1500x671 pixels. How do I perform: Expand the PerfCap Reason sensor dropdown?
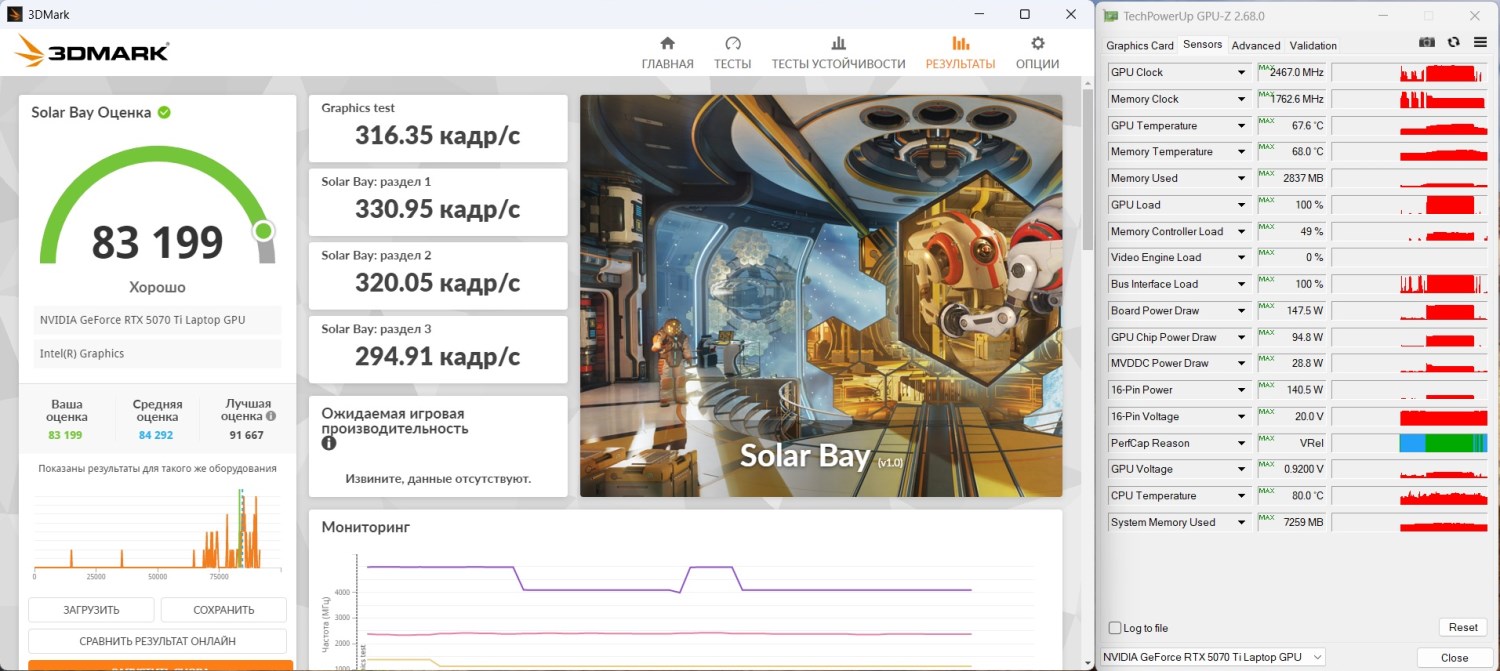click(1241, 443)
